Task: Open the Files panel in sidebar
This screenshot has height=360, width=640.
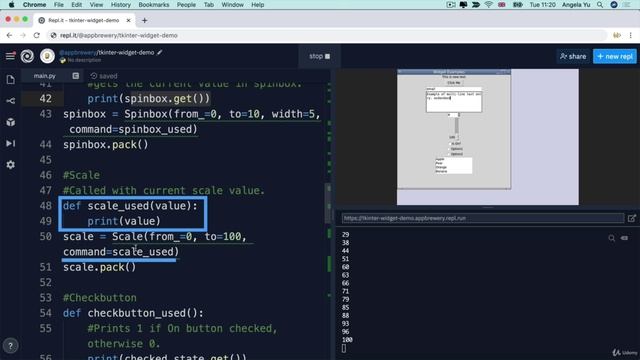Action: 11,79
